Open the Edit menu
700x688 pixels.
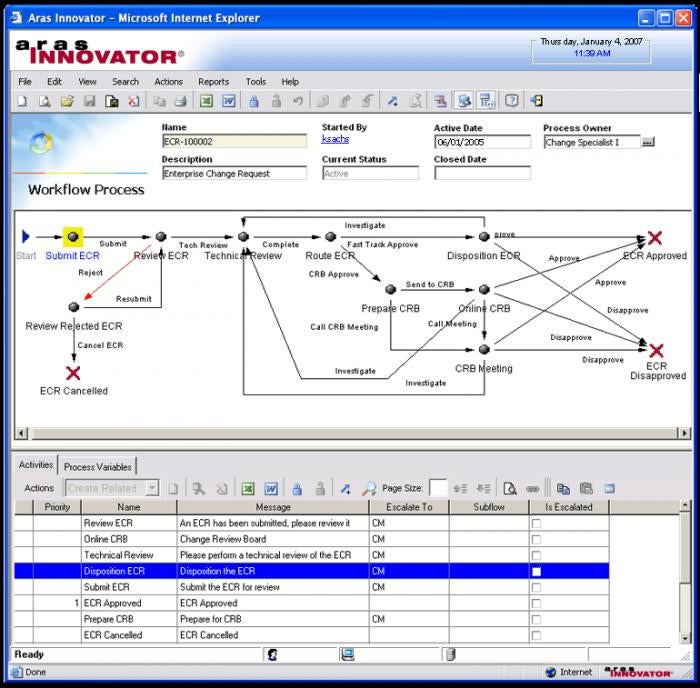tap(54, 82)
